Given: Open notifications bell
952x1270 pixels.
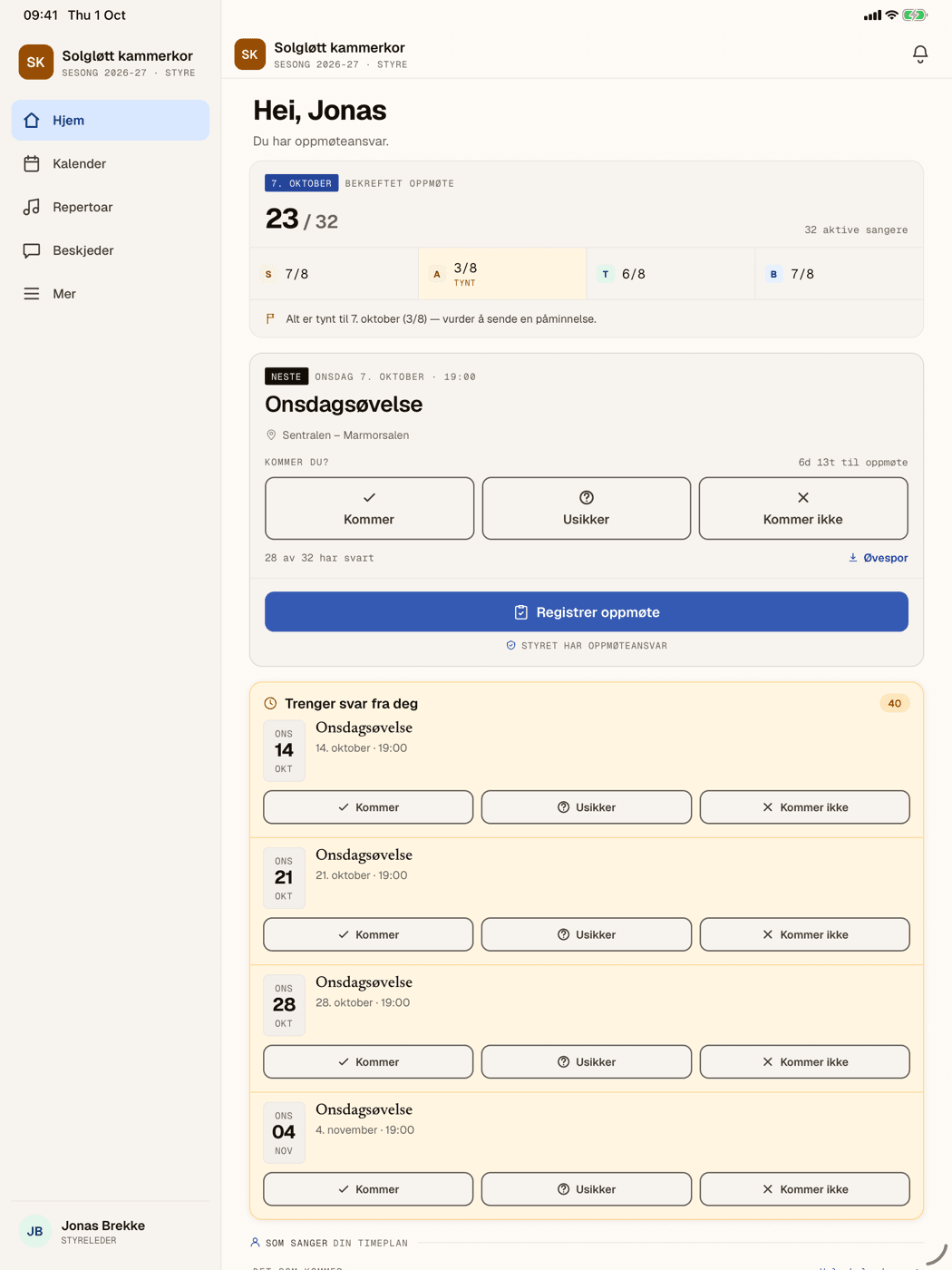Looking at the screenshot, I should 920,54.
